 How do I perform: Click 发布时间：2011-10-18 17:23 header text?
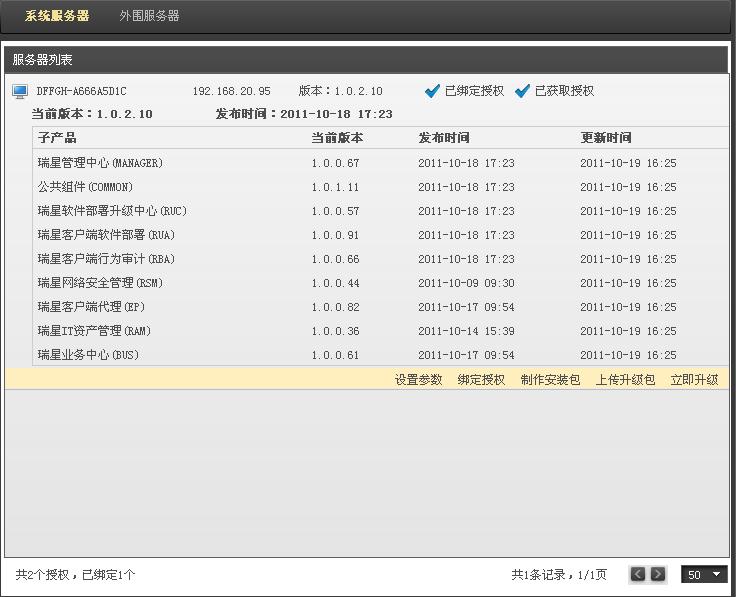tap(304, 114)
